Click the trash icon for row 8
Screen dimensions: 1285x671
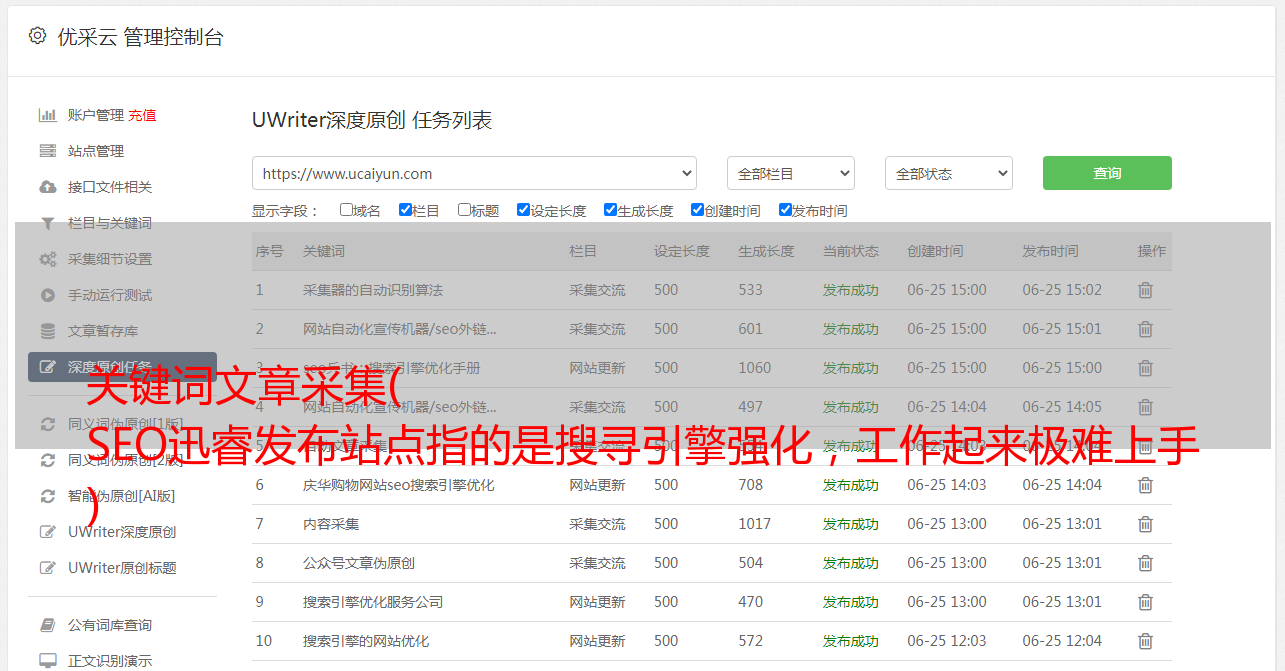(x=1145, y=563)
